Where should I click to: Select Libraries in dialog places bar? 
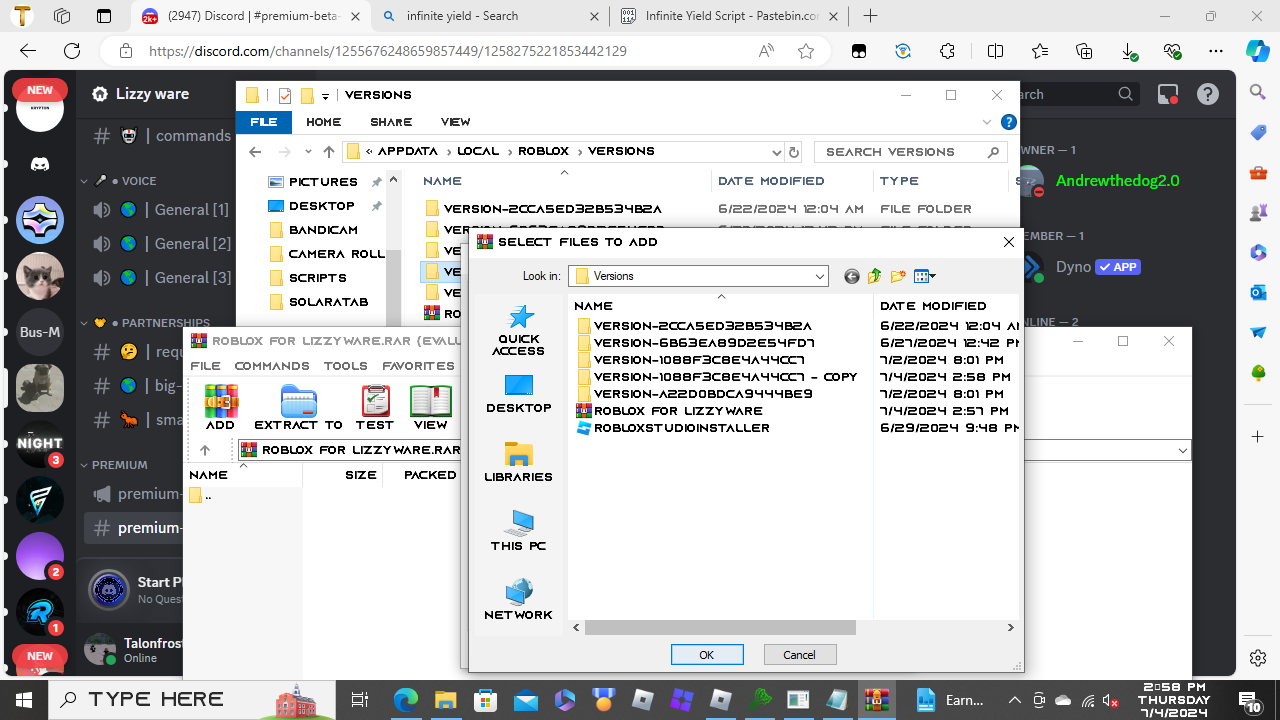coord(518,462)
